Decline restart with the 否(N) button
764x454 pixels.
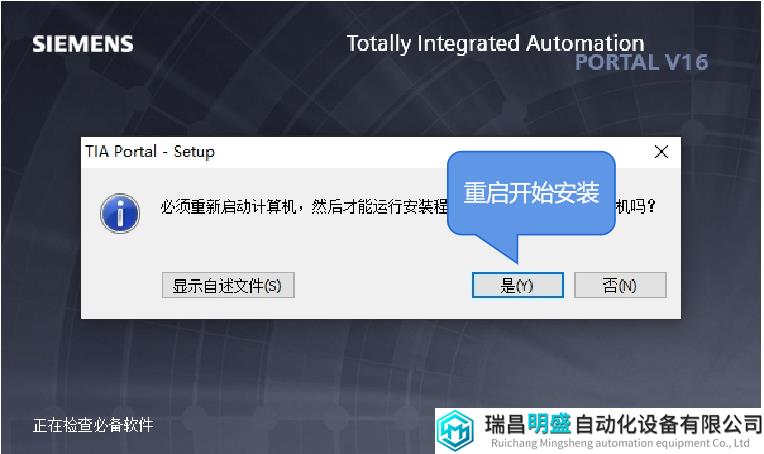620,285
